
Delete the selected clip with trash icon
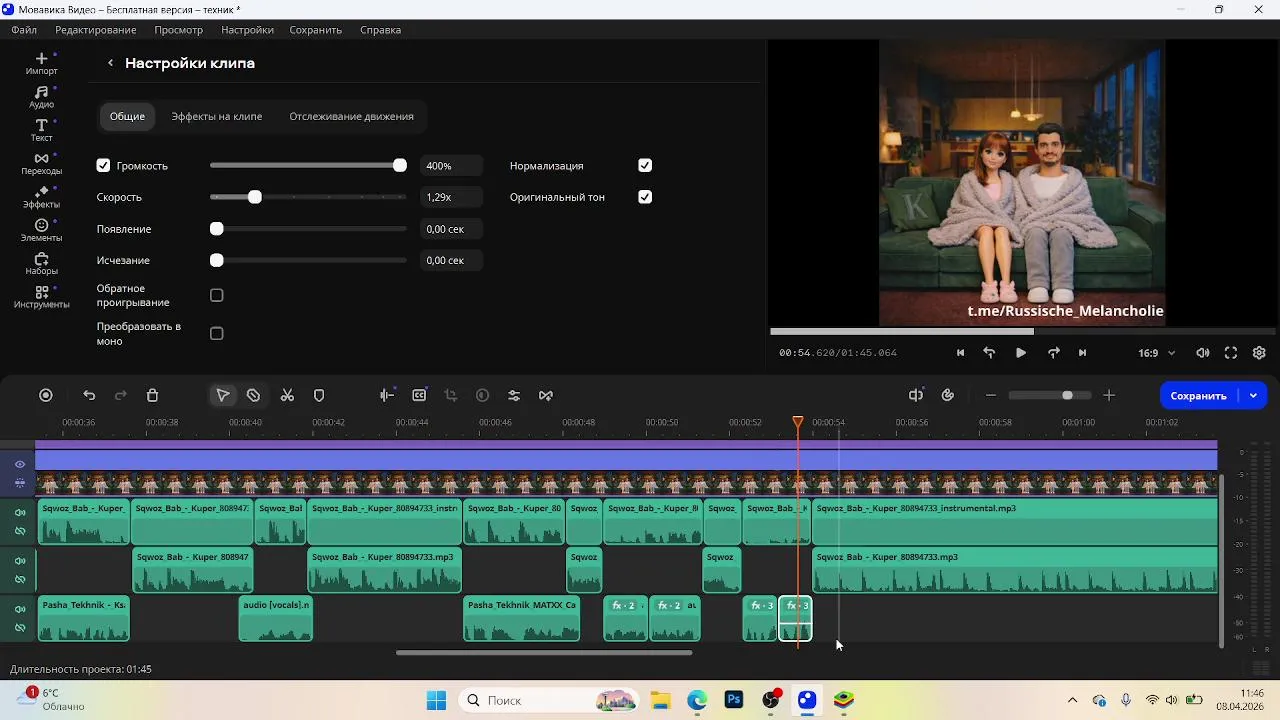(x=152, y=395)
